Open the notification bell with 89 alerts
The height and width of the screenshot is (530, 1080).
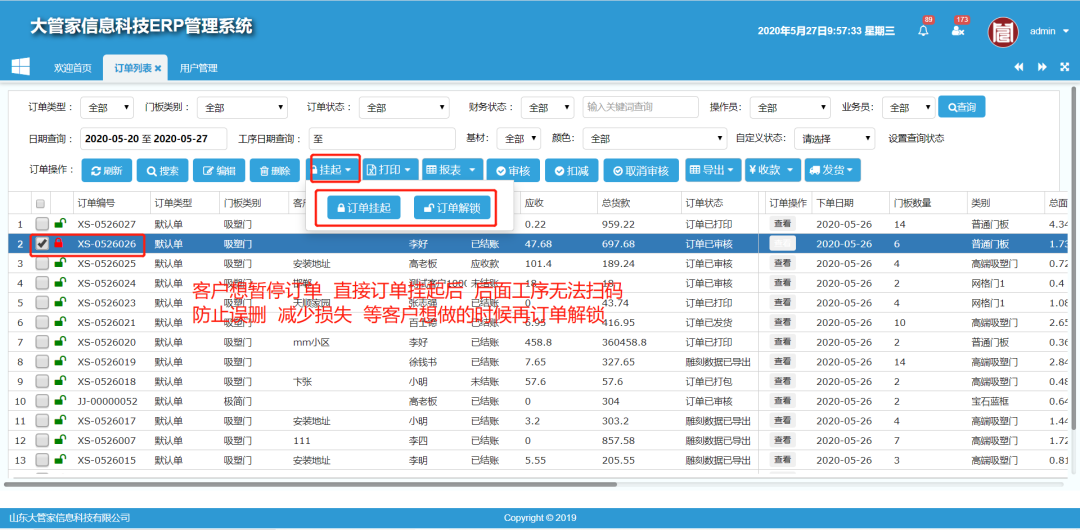click(x=923, y=31)
